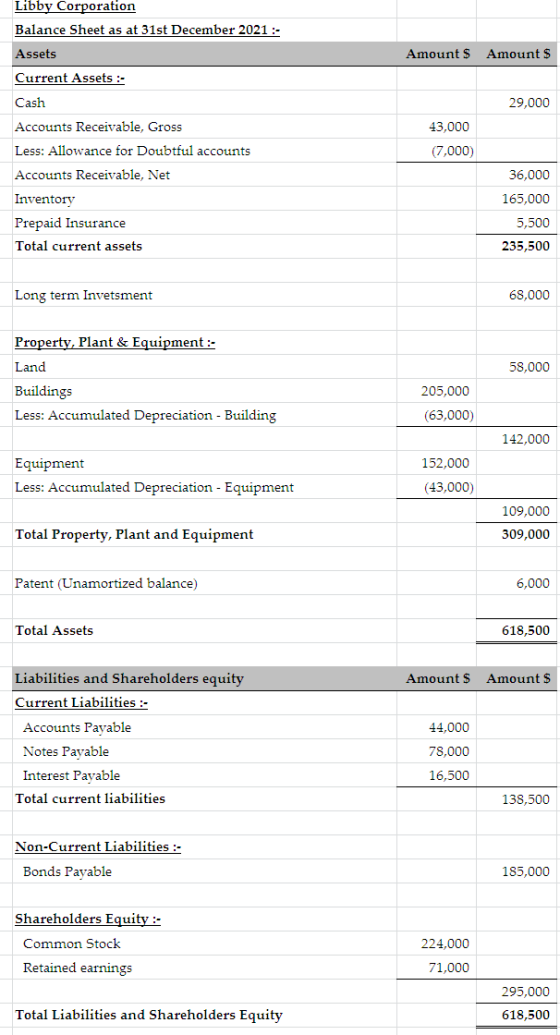Viewport: 560px width, 1035px height.
Task: Select the 309,000 total PPE value
Action: [526, 535]
